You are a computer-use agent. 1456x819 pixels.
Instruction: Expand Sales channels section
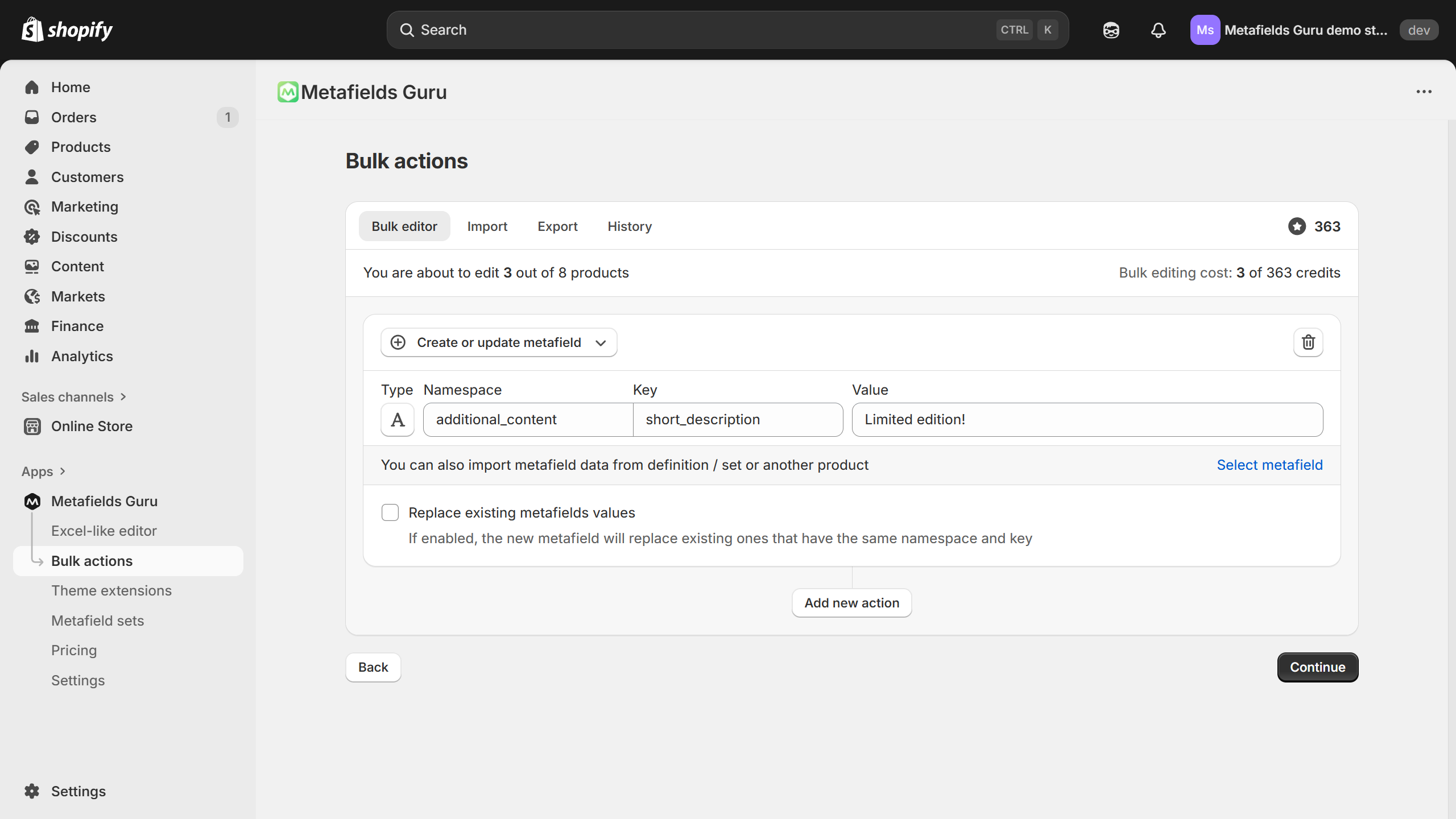(x=74, y=397)
